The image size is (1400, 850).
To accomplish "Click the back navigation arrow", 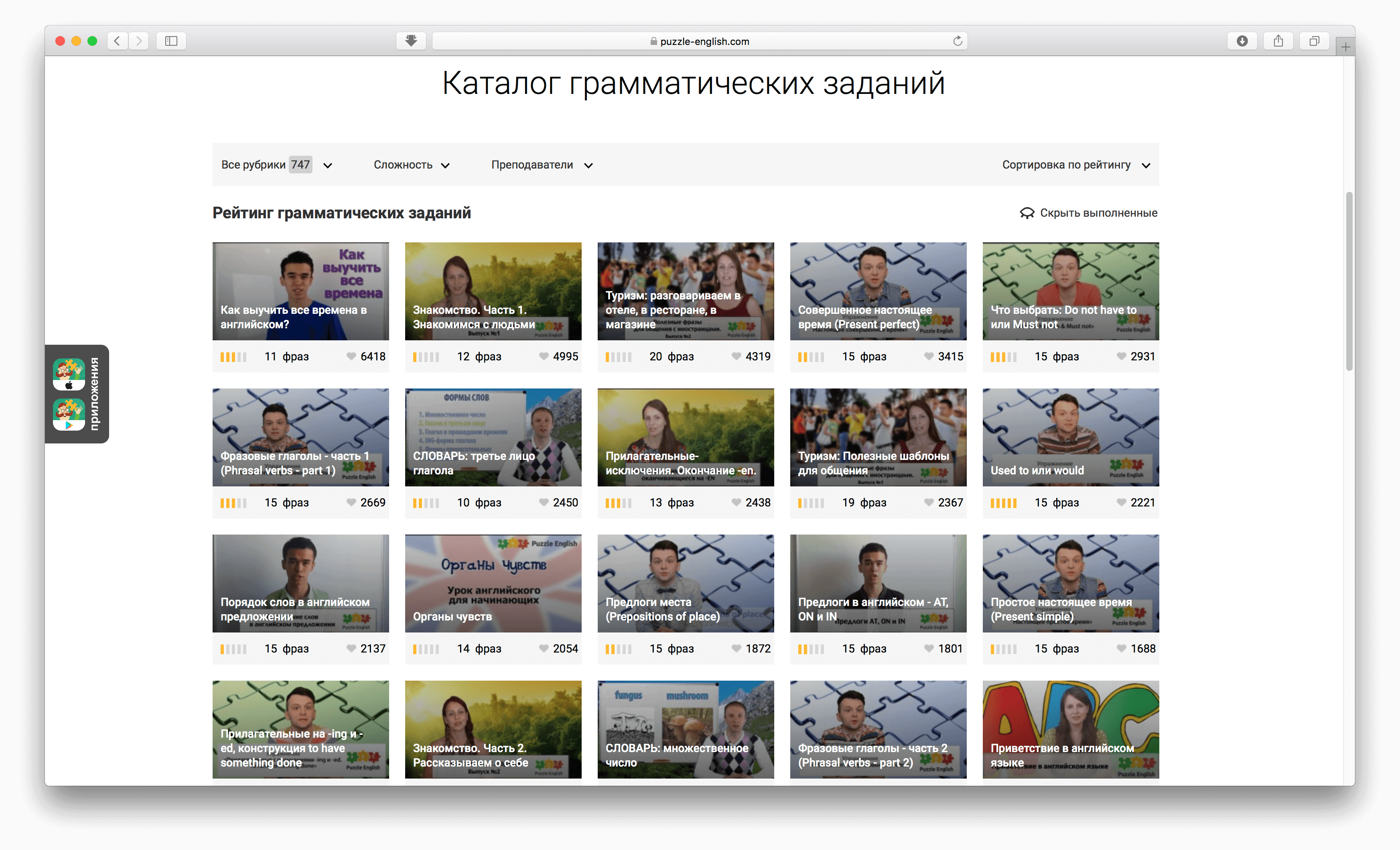I will point(117,41).
